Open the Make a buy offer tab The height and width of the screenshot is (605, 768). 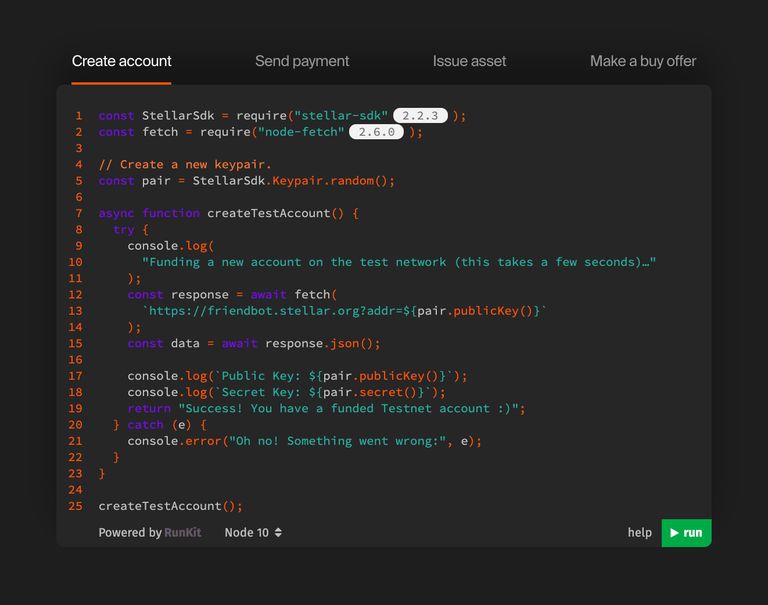click(x=643, y=61)
